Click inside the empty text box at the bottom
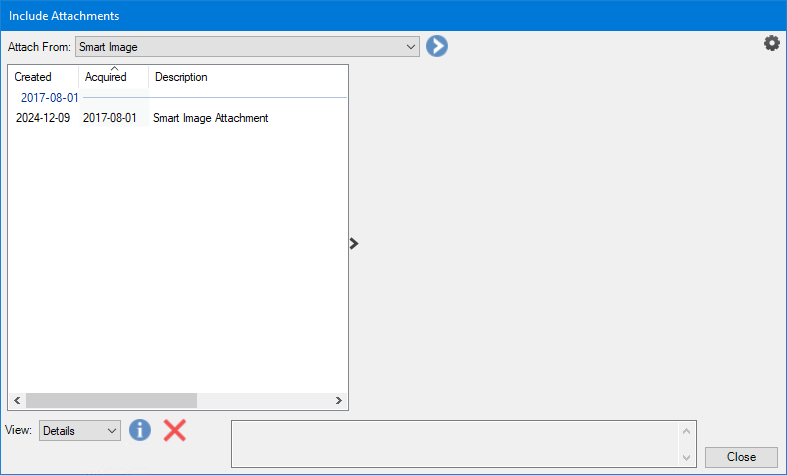The image size is (787, 475). point(455,443)
